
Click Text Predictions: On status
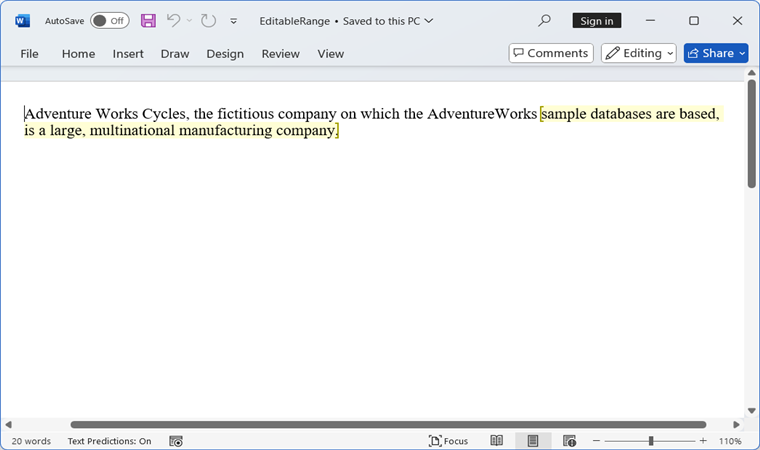(x=110, y=441)
